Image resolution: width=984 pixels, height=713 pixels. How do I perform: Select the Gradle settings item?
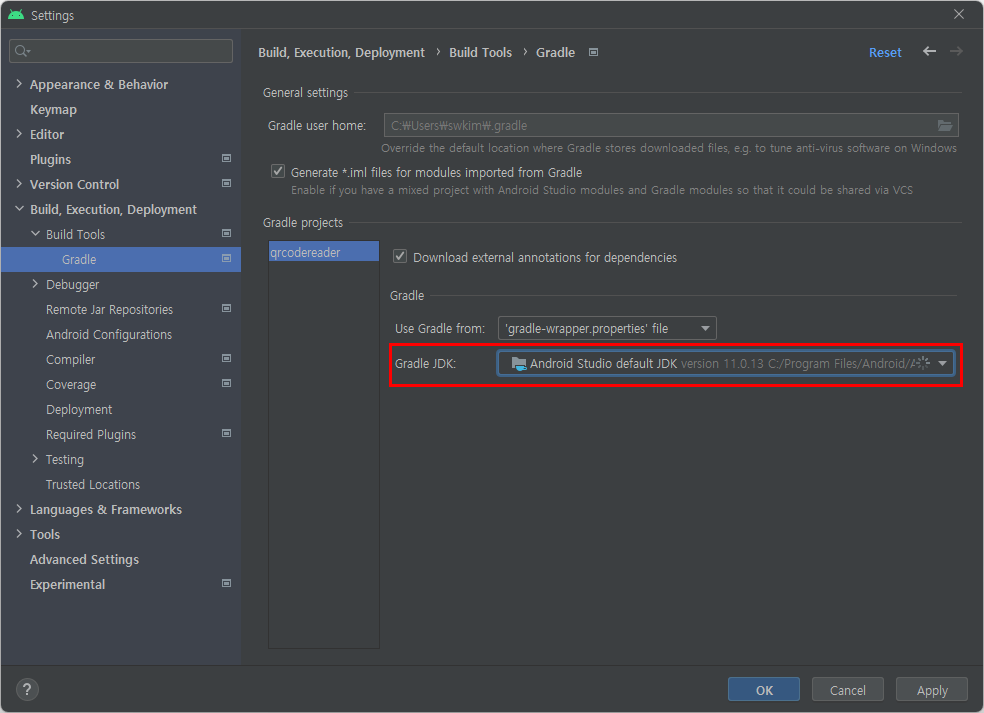(x=121, y=259)
